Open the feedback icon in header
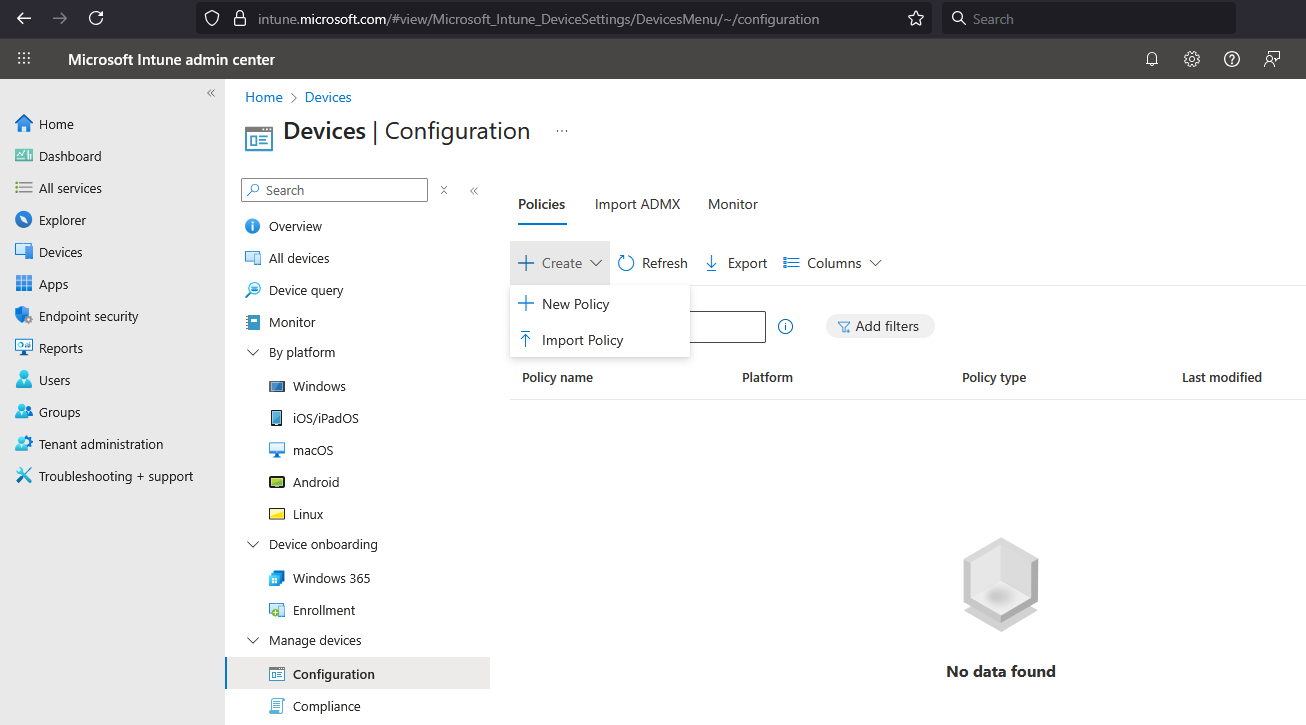The width and height of the screenshot is (1306, 725). (x=1272, y=59)
